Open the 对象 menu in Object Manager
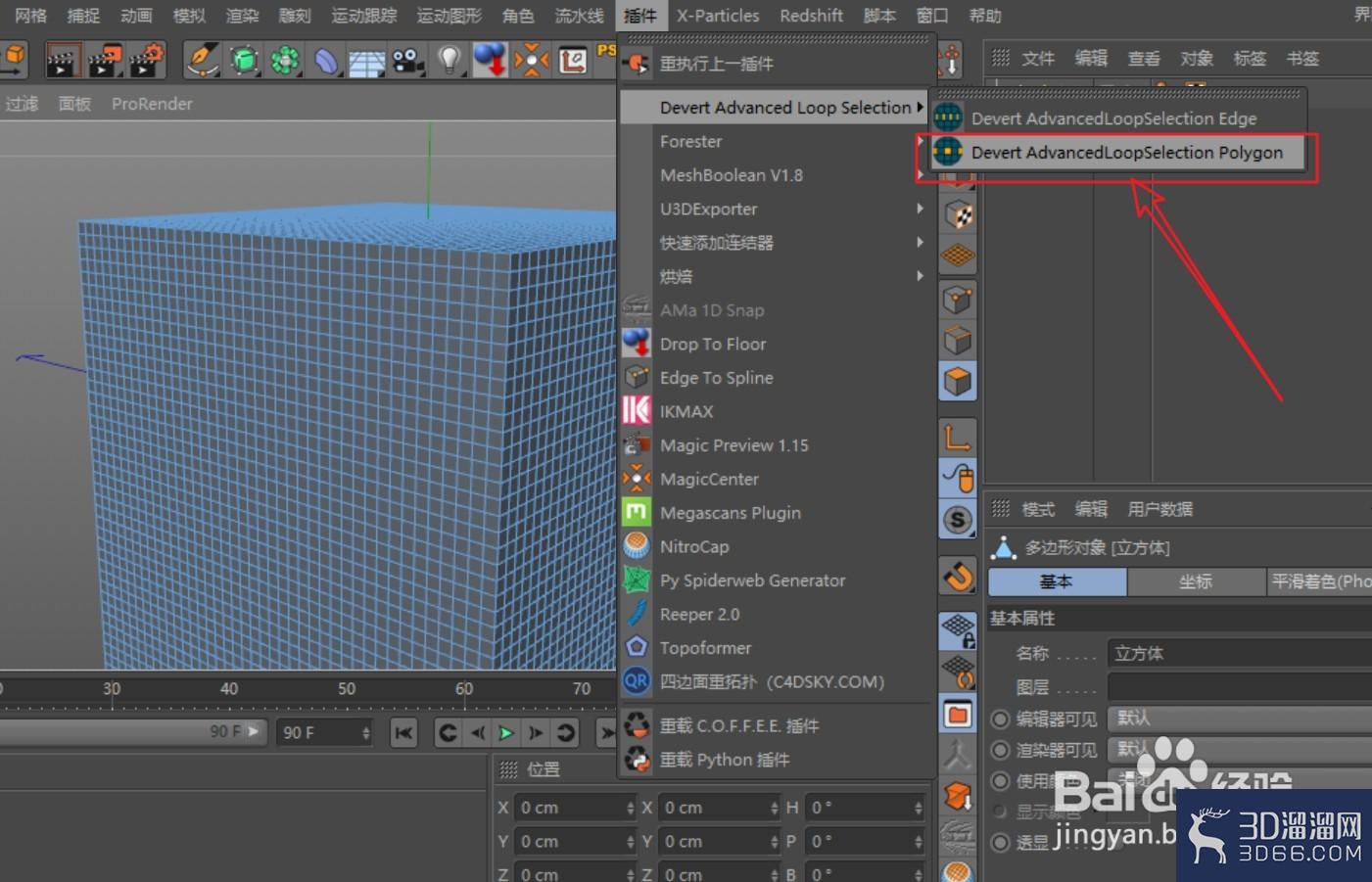The image size is (1372, 882). pos(1197,59)
